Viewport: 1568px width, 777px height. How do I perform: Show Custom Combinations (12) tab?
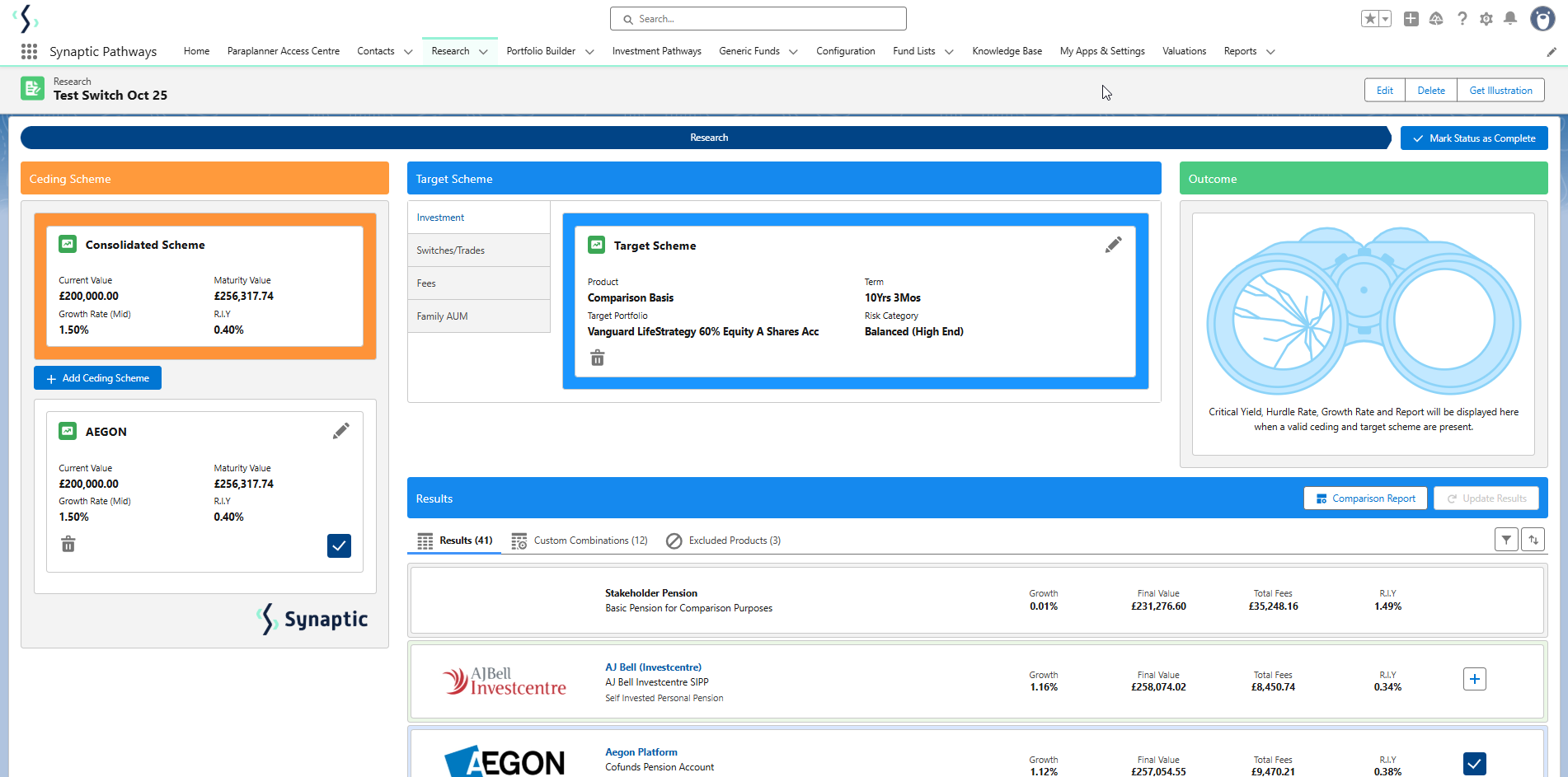(580, 541)
